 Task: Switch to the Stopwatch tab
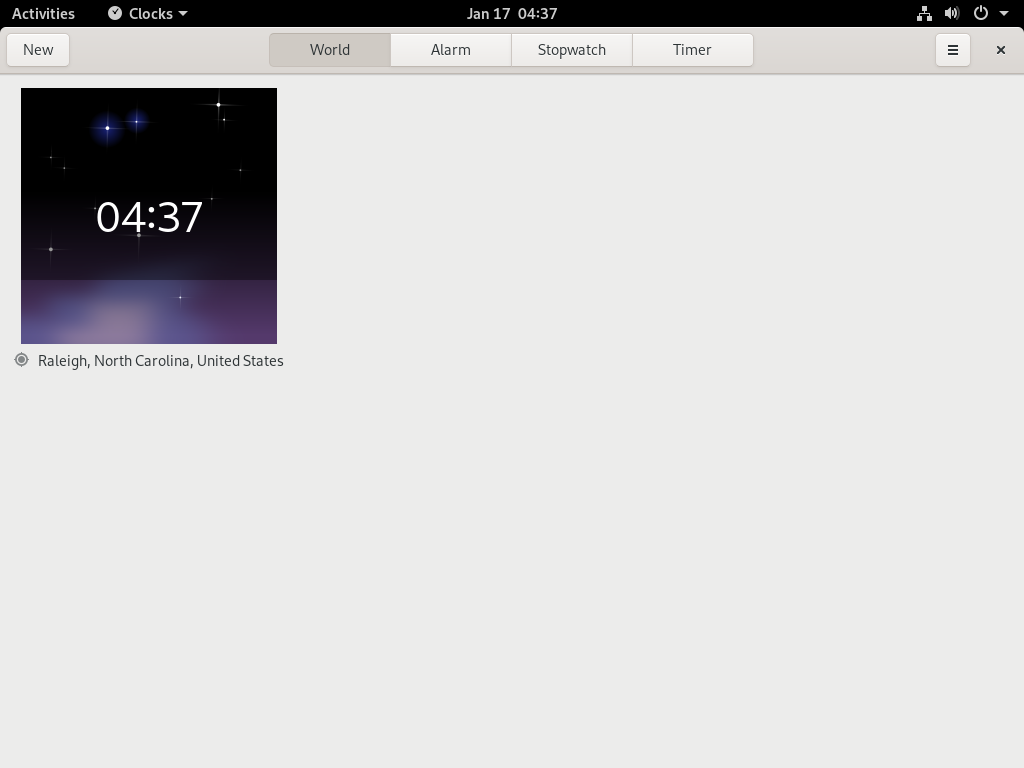[571, 50]
